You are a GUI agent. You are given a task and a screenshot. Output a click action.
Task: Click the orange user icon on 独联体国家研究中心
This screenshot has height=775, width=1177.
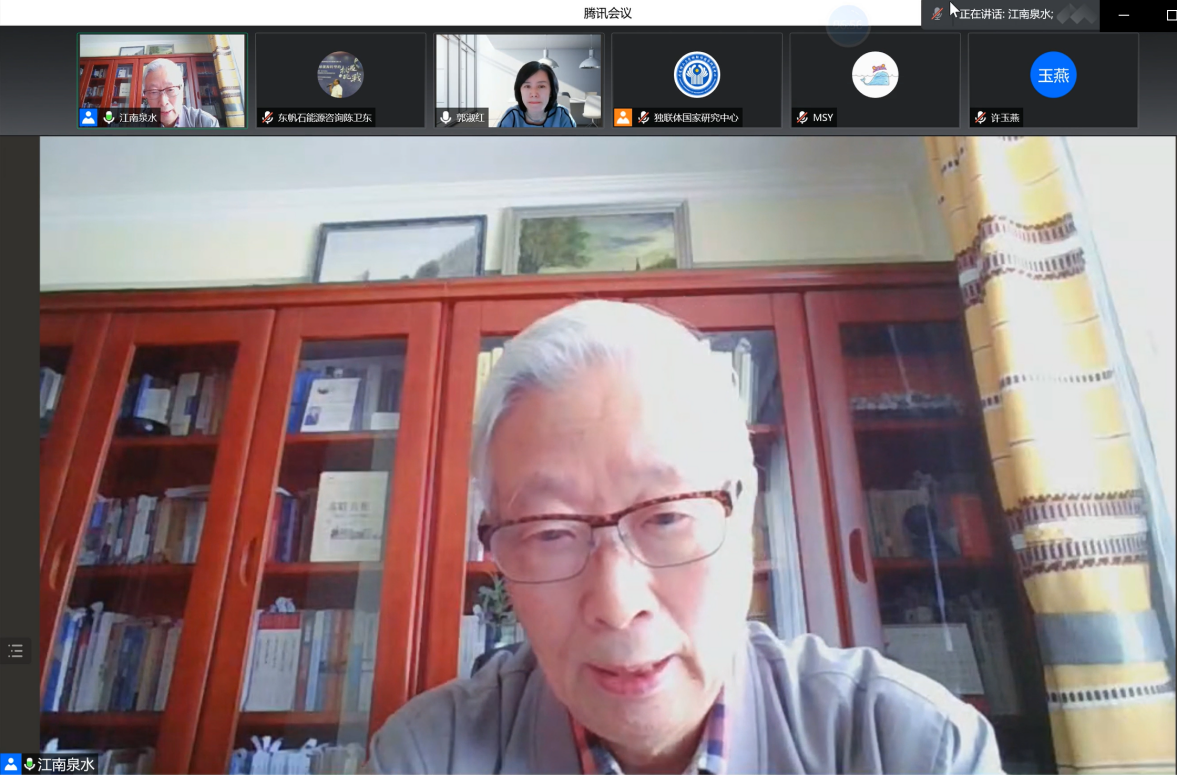point(623,118)
